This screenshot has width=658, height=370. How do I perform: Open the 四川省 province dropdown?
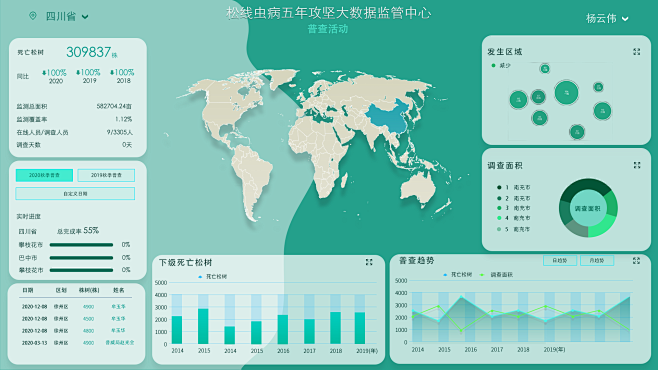coord(67,16)
